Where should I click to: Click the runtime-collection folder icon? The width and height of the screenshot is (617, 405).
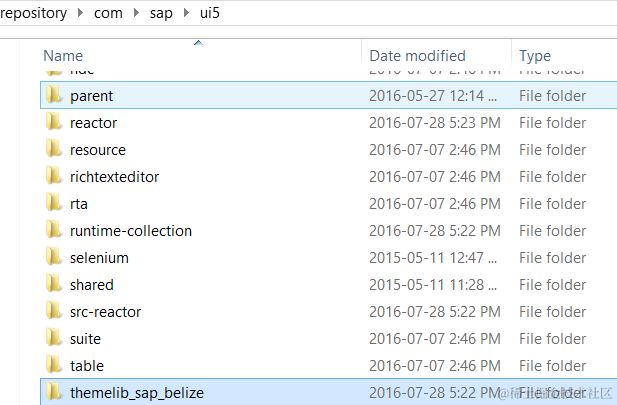click(54, 231)
